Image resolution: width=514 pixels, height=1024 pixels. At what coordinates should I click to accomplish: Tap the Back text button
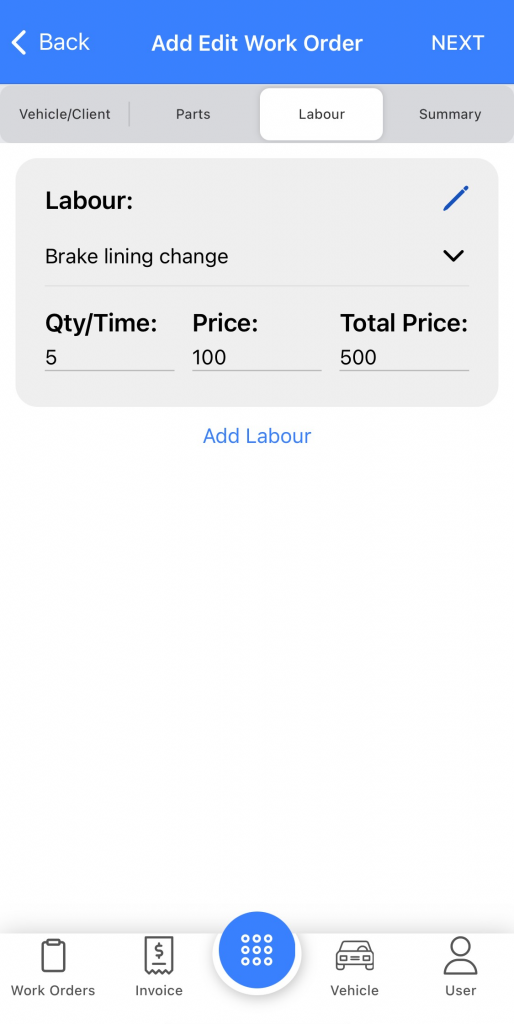(x=64, y=42)
